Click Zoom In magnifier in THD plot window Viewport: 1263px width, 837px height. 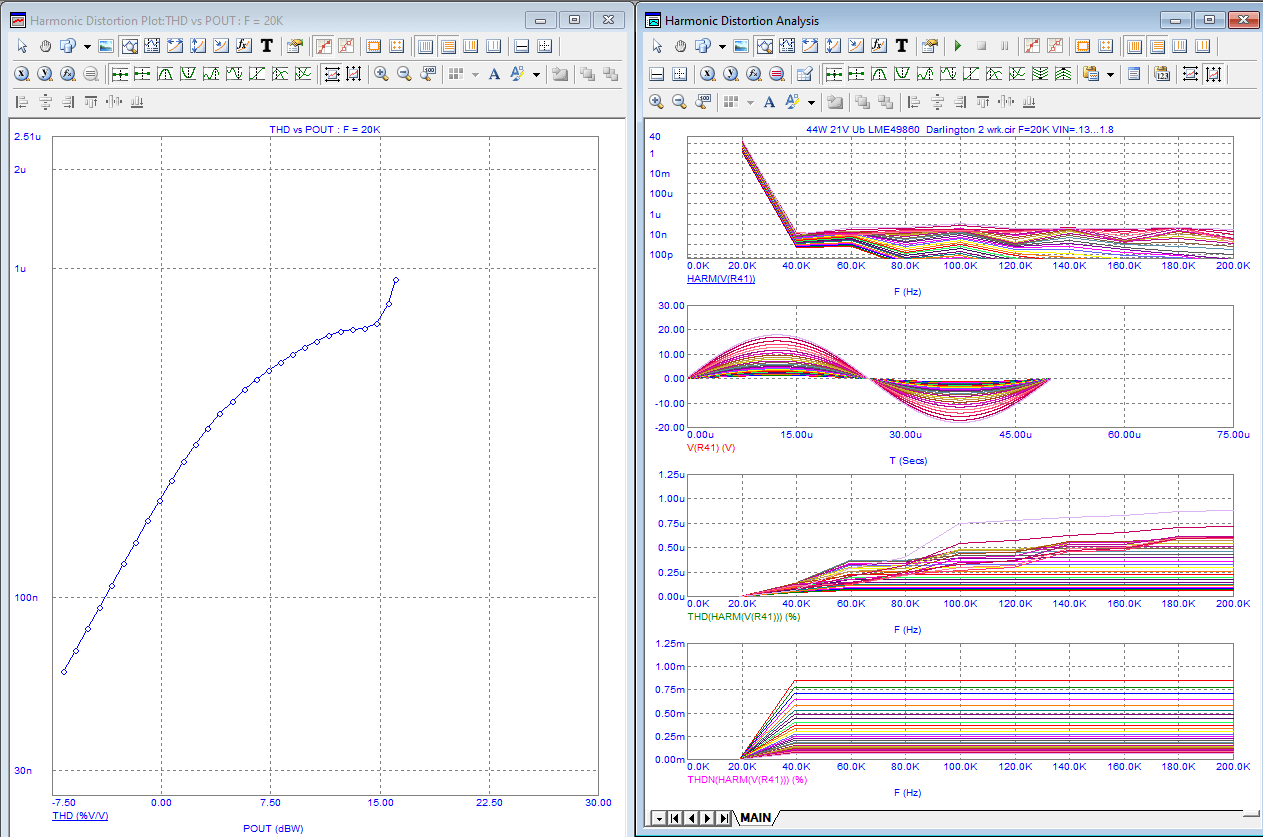click(x=382, y=74)
